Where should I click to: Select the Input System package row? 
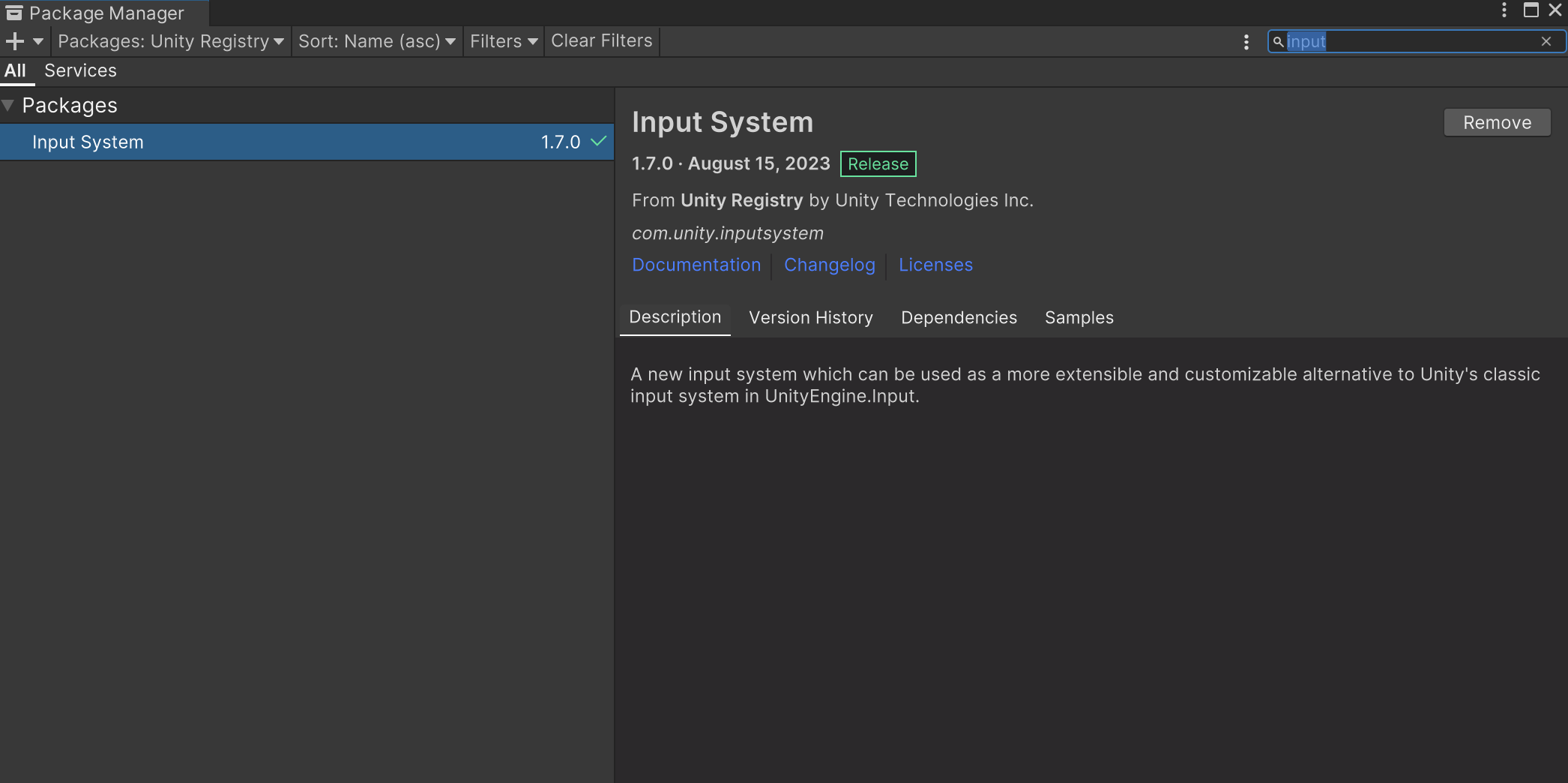pyautogui.click(x=307, y=142)
